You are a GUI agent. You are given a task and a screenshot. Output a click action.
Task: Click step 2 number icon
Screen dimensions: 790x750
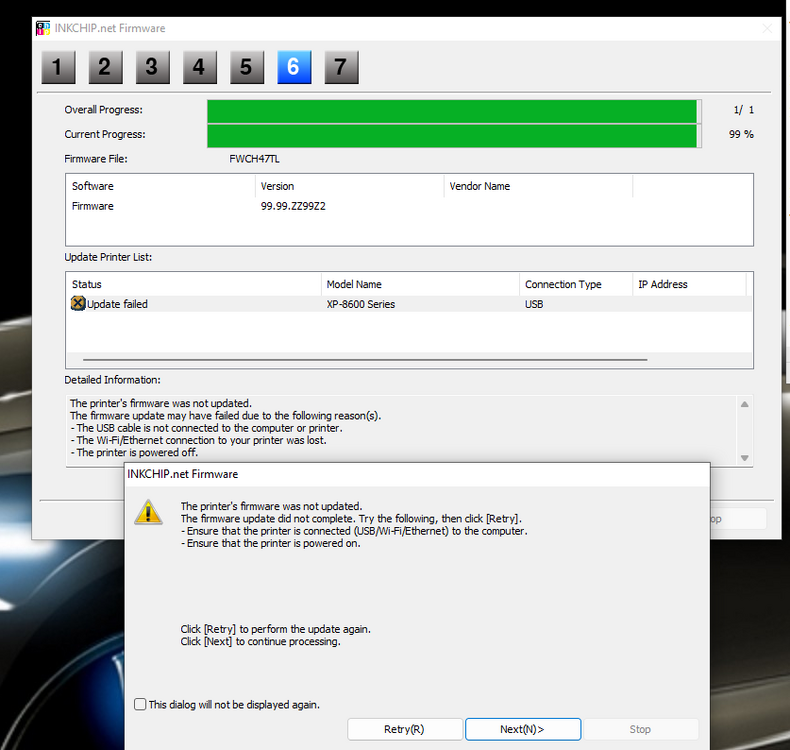(105, 67)
